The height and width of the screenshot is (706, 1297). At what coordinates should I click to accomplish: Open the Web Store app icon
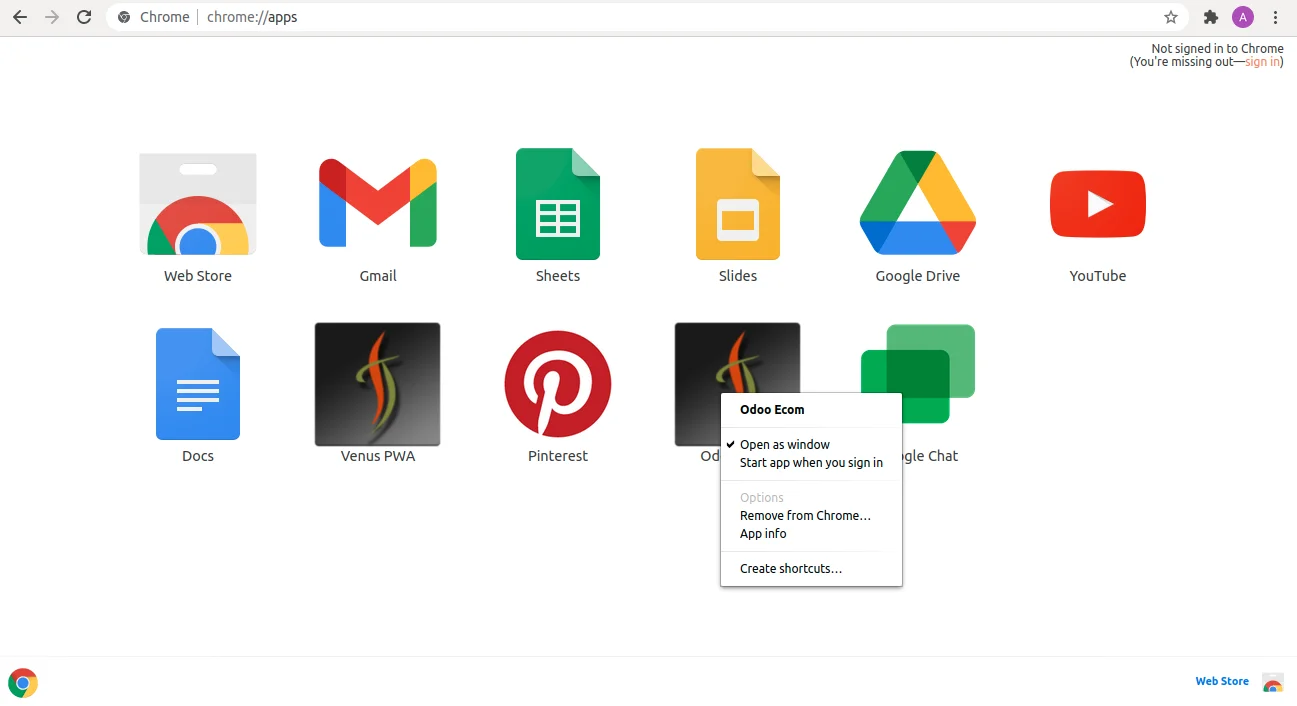(x=198, y=204)
